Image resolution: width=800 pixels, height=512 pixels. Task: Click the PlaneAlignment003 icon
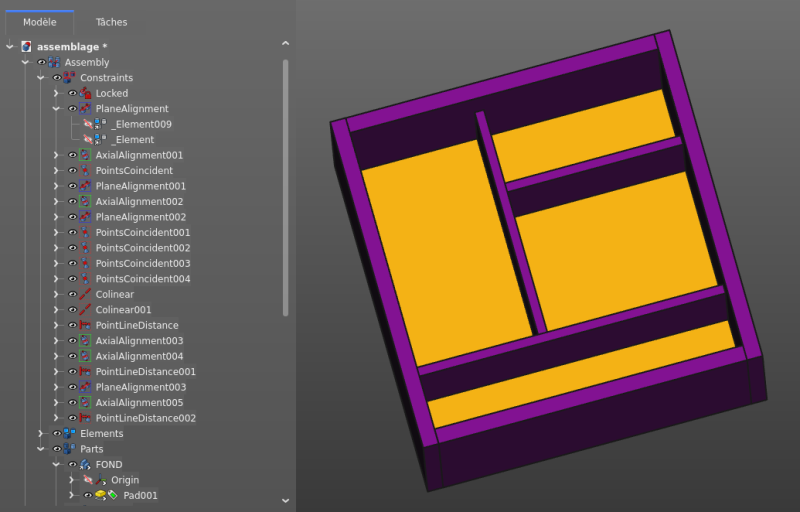point(85,387)
